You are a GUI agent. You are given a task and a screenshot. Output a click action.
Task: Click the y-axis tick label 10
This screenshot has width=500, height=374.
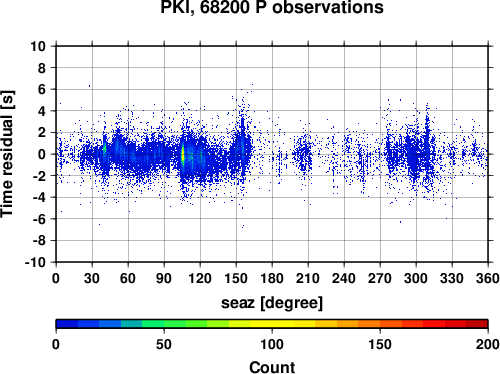pos(38,46)
